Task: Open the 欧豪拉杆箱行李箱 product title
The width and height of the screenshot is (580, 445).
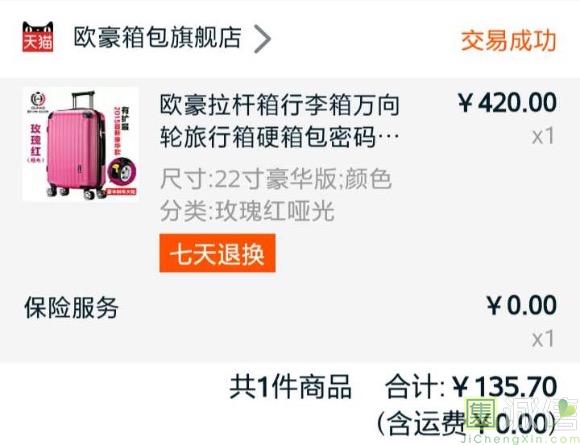Action: (x=280, y=121)
